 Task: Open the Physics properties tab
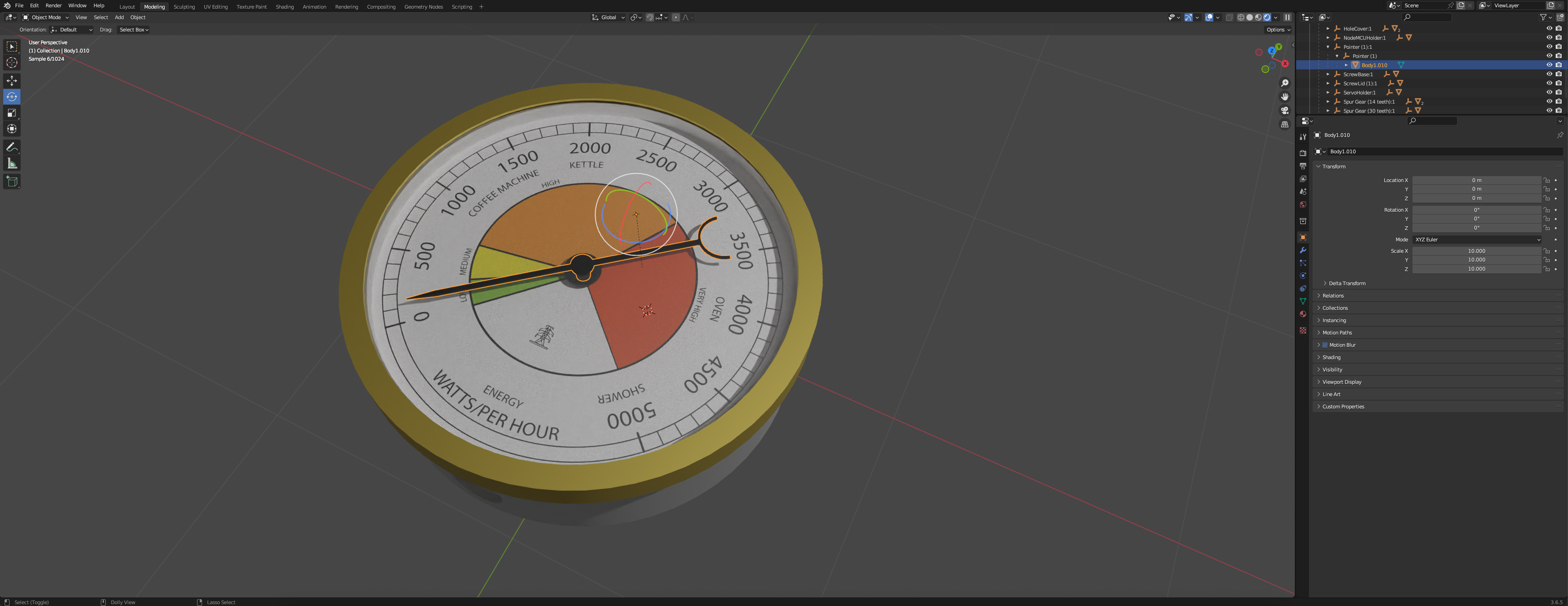(1303, 276)
